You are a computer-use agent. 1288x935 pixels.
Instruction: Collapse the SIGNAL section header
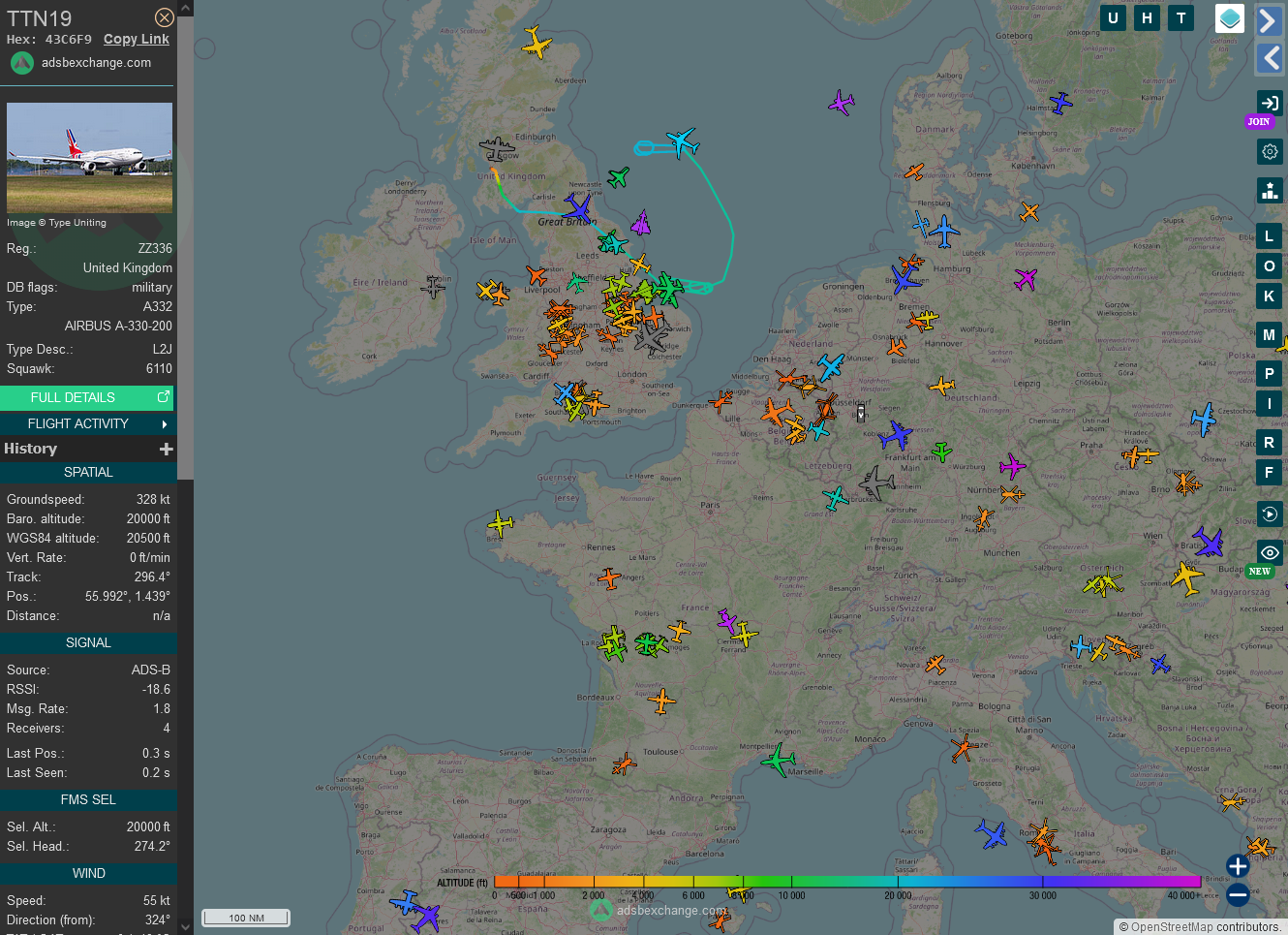click(88, 642)
